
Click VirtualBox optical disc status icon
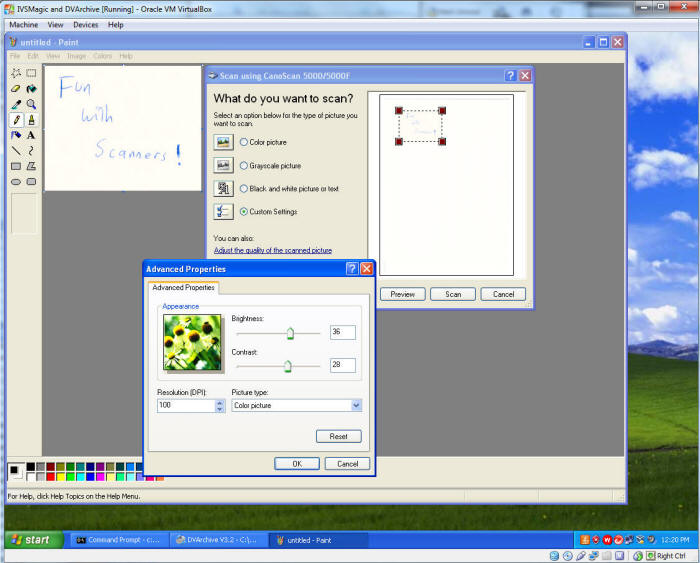(x=567, y=556)
